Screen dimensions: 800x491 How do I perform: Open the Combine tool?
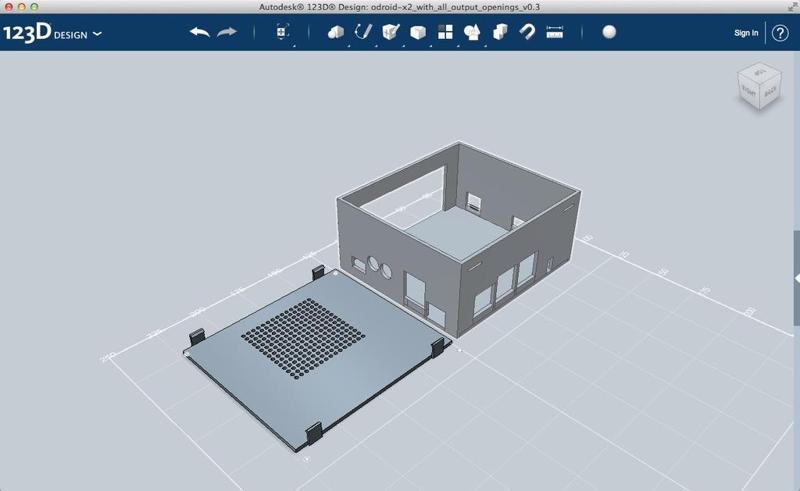pyautogui.click(x=500, y=32)
